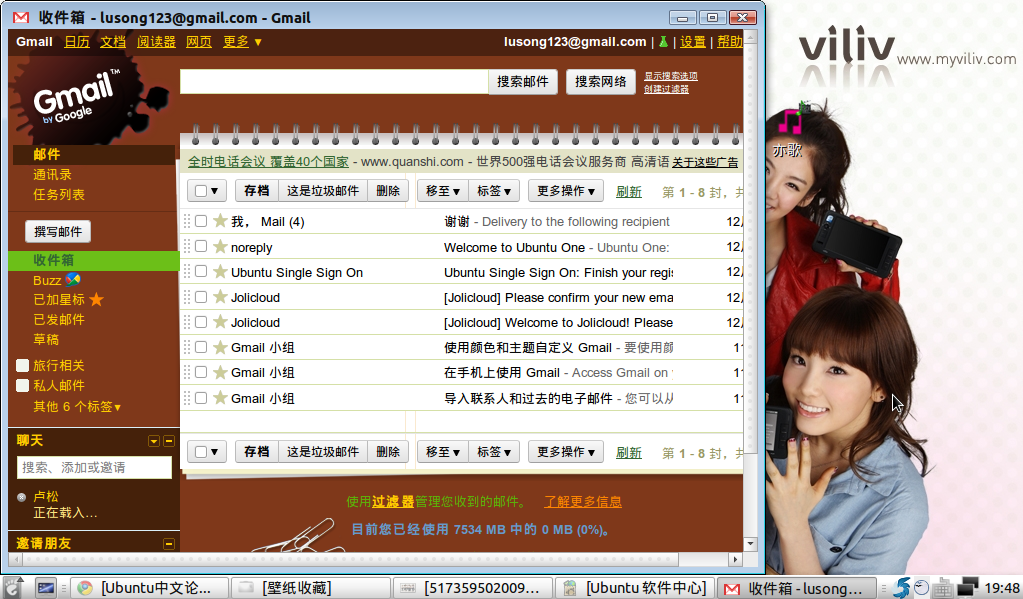Open 阅读器 in the Google bar
1023x599 pixels.
(x=156, y=42)
